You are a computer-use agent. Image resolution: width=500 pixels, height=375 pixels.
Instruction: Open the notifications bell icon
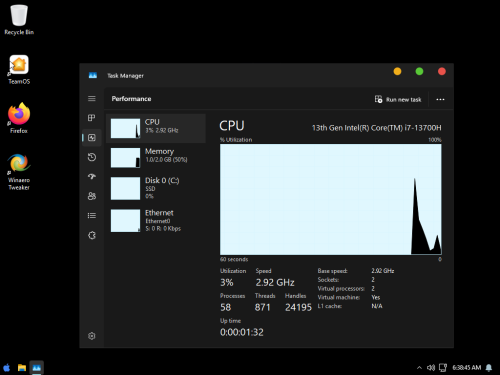pyautogui.click(x=489, y=368)
